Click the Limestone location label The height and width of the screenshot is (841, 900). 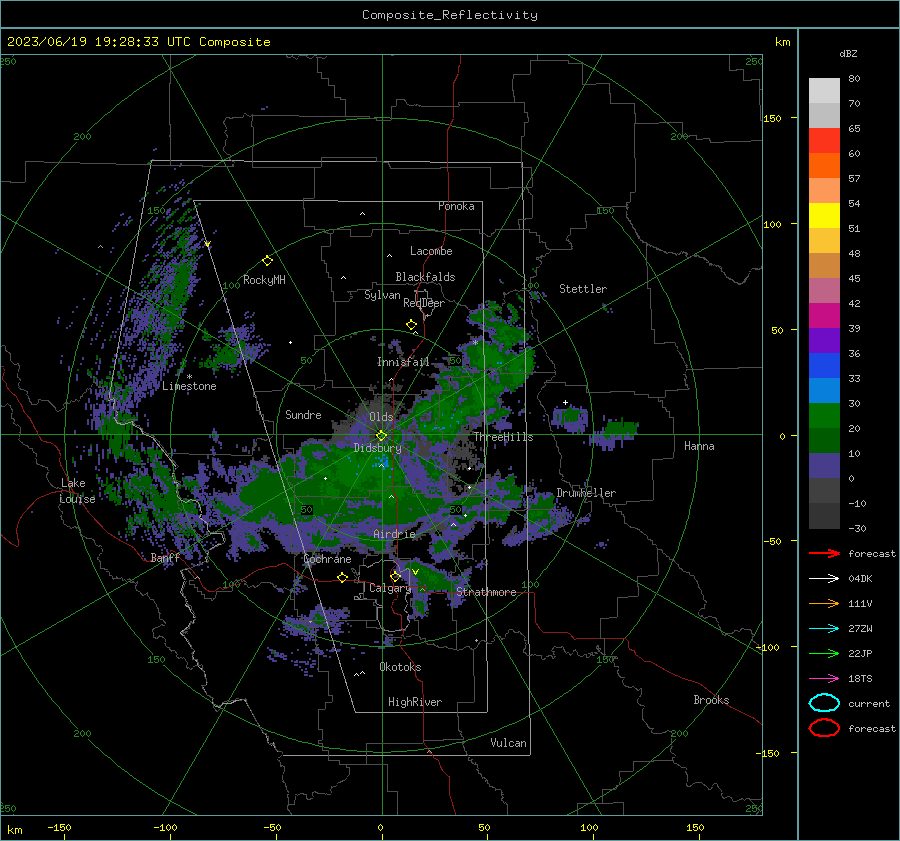tap(189, 386)
